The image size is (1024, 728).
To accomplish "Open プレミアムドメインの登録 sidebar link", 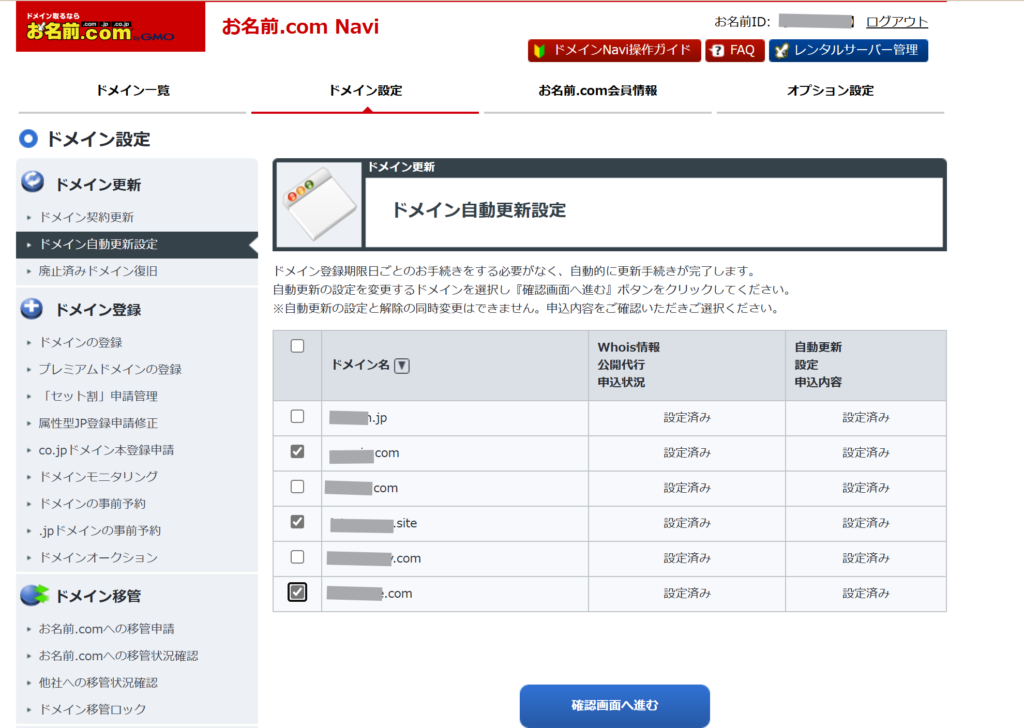I will 110,369.
